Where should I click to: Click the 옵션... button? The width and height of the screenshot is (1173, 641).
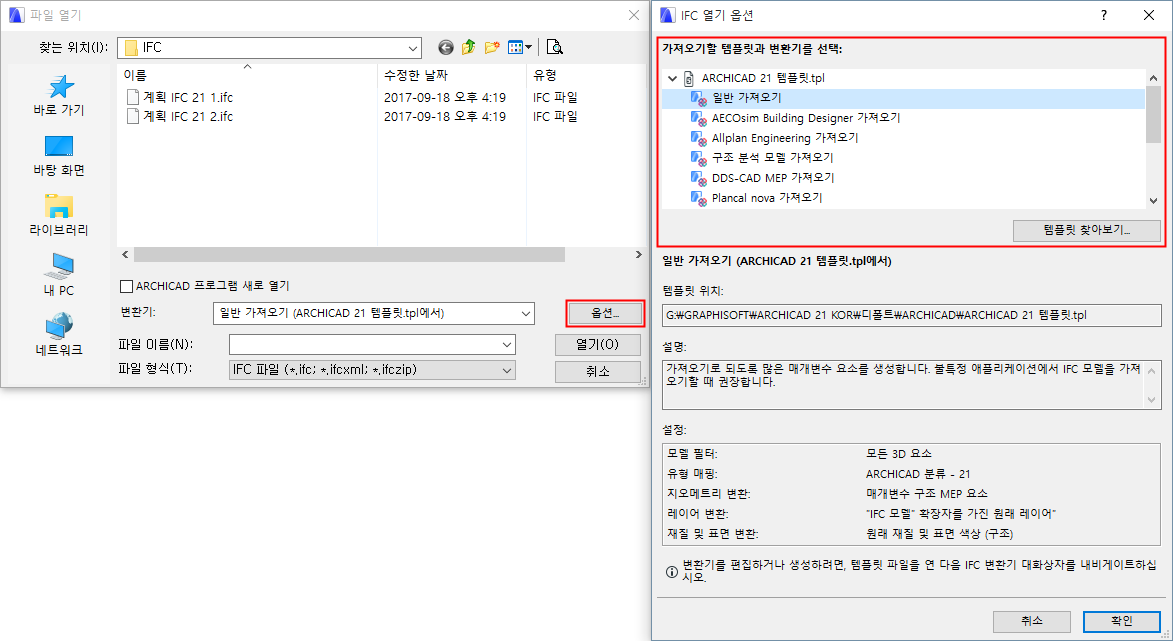click(605, 313)
